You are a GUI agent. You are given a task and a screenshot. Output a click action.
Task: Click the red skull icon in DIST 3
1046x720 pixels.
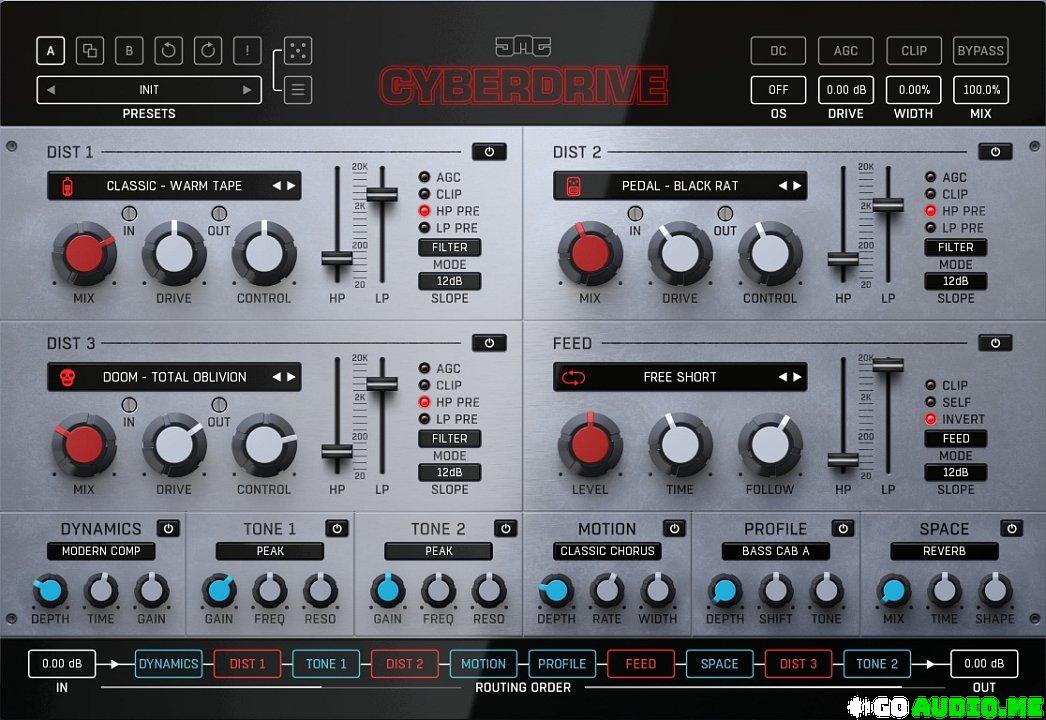(x=67, y=377)
